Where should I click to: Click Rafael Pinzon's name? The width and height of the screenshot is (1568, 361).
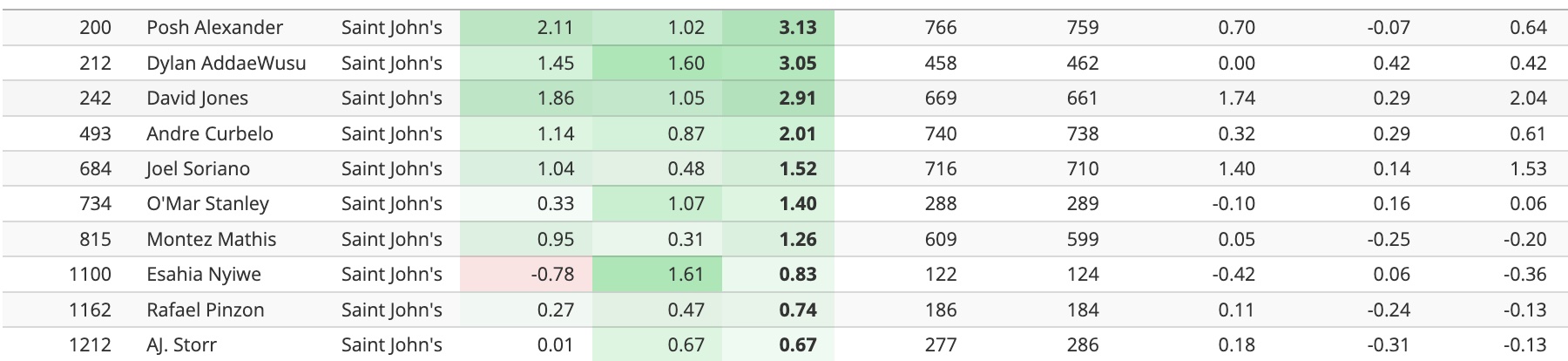coord(205,310)
